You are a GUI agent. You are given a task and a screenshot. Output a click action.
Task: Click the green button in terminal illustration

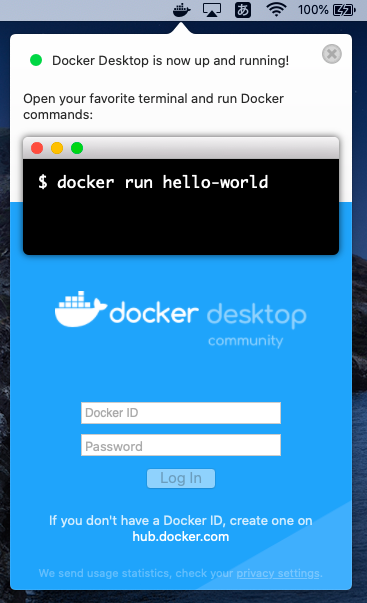(x=77, y=148)
